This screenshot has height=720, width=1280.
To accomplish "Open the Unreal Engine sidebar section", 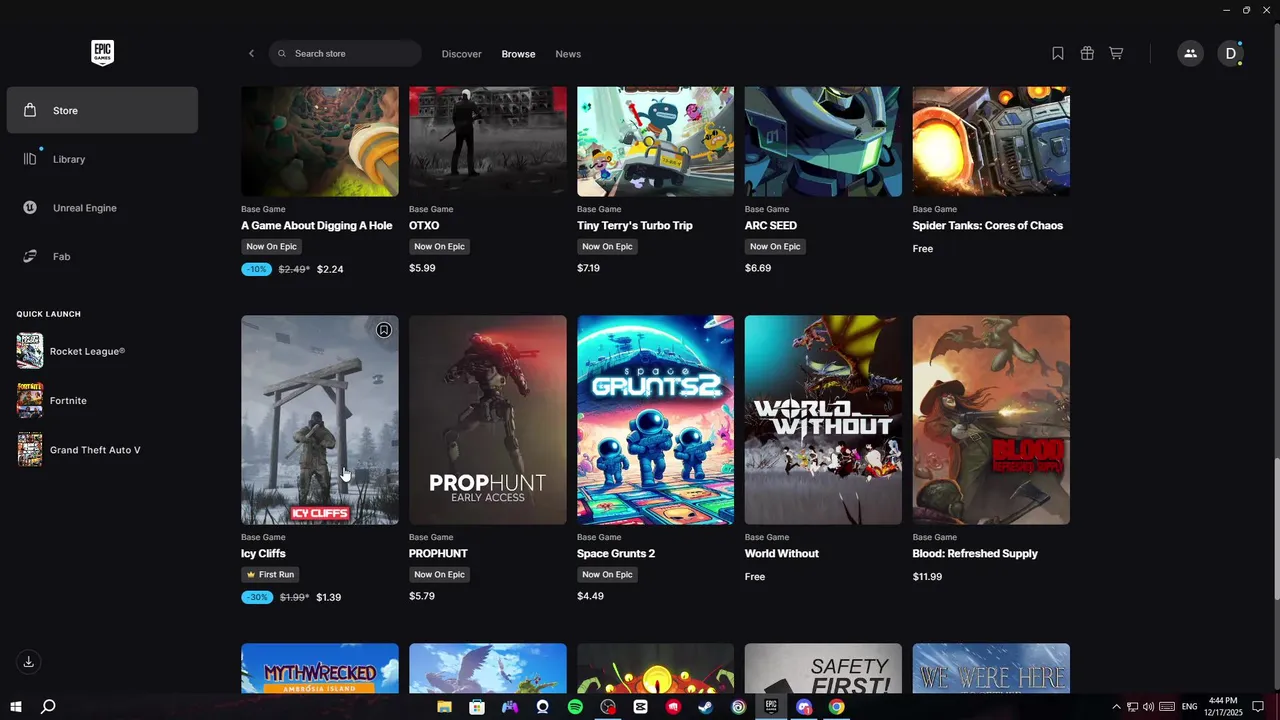I will (x=102, y=208).
